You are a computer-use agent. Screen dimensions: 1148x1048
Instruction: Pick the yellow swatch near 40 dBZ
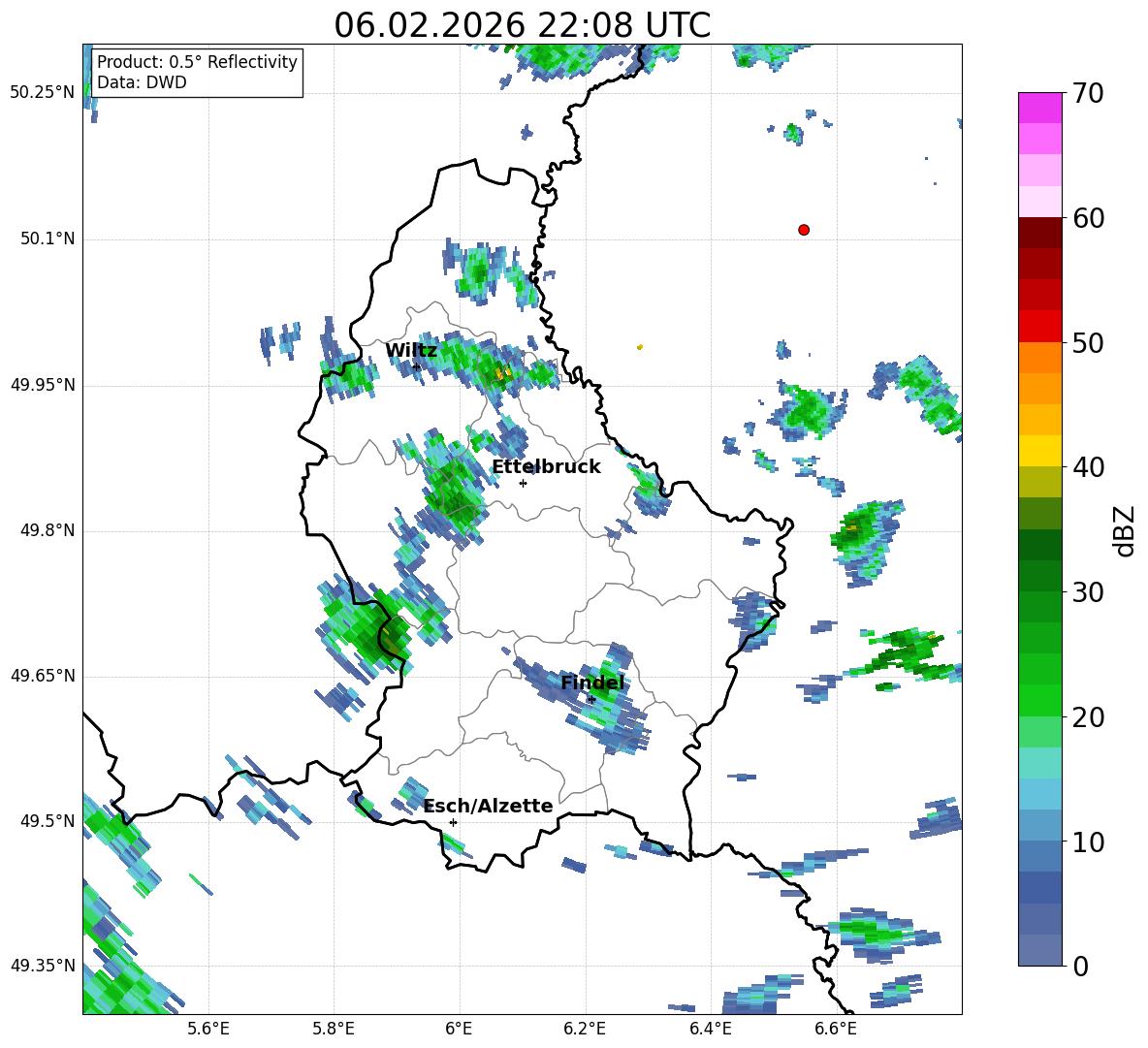(1039, 451)
